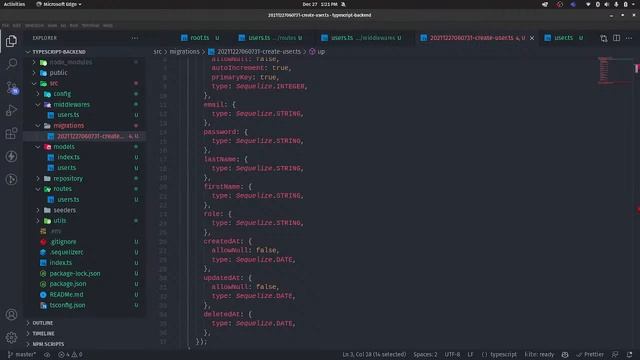Click the Copilot-like face icon in status bar
640x360 pixels.
(565, 355)
